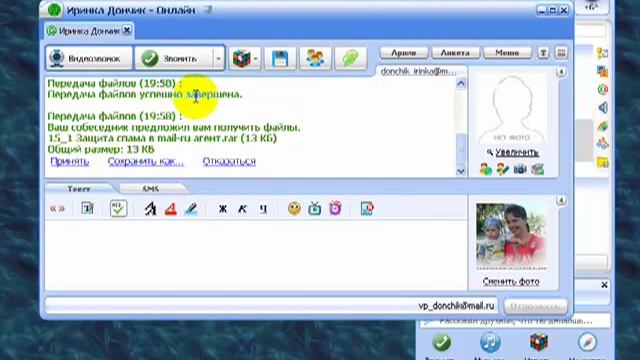
Task: Click the Rubik's cube icon in background window
Action: point(538,342)
